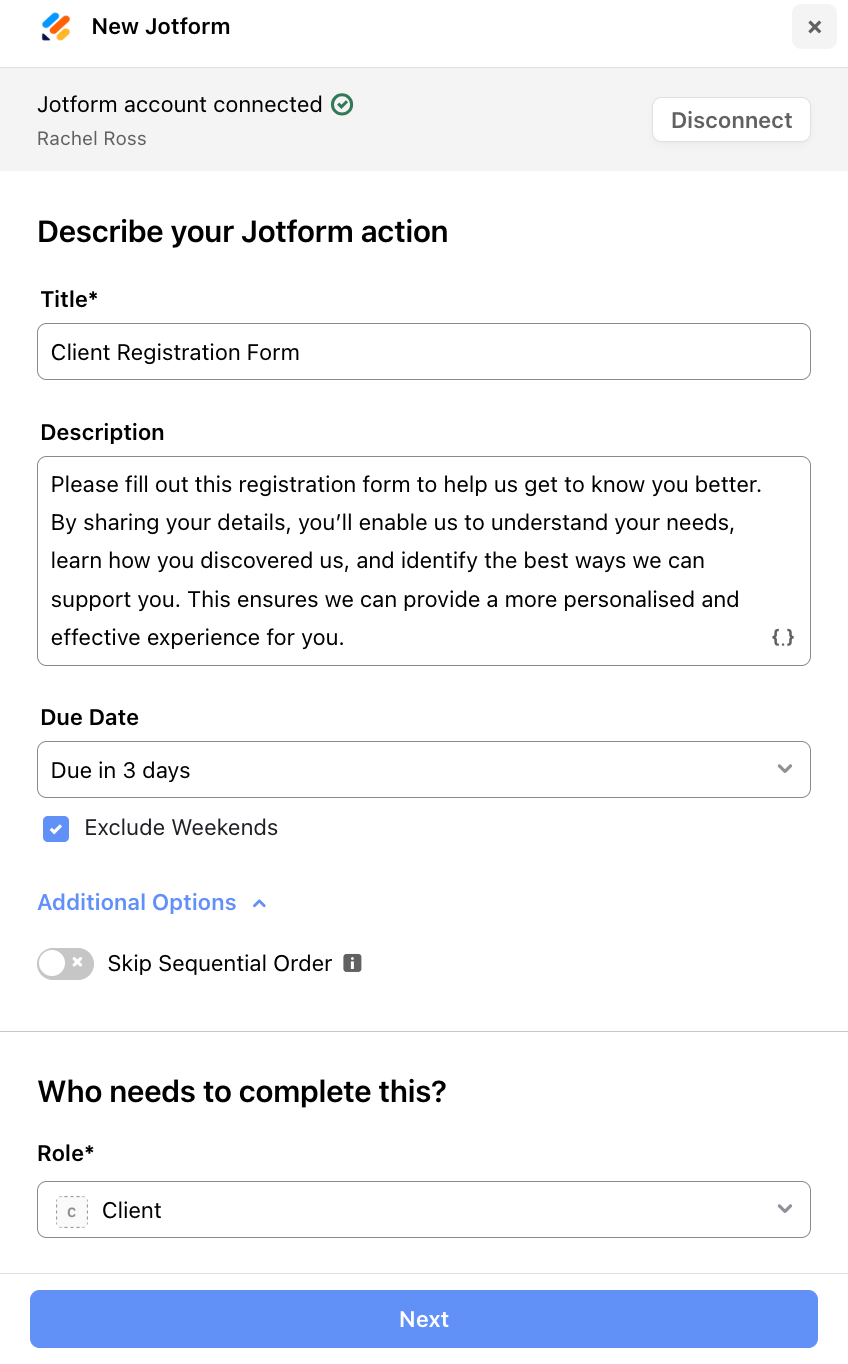Click the Role field chevron arrow
The image size is (848, 1364).
[785, 1209]
